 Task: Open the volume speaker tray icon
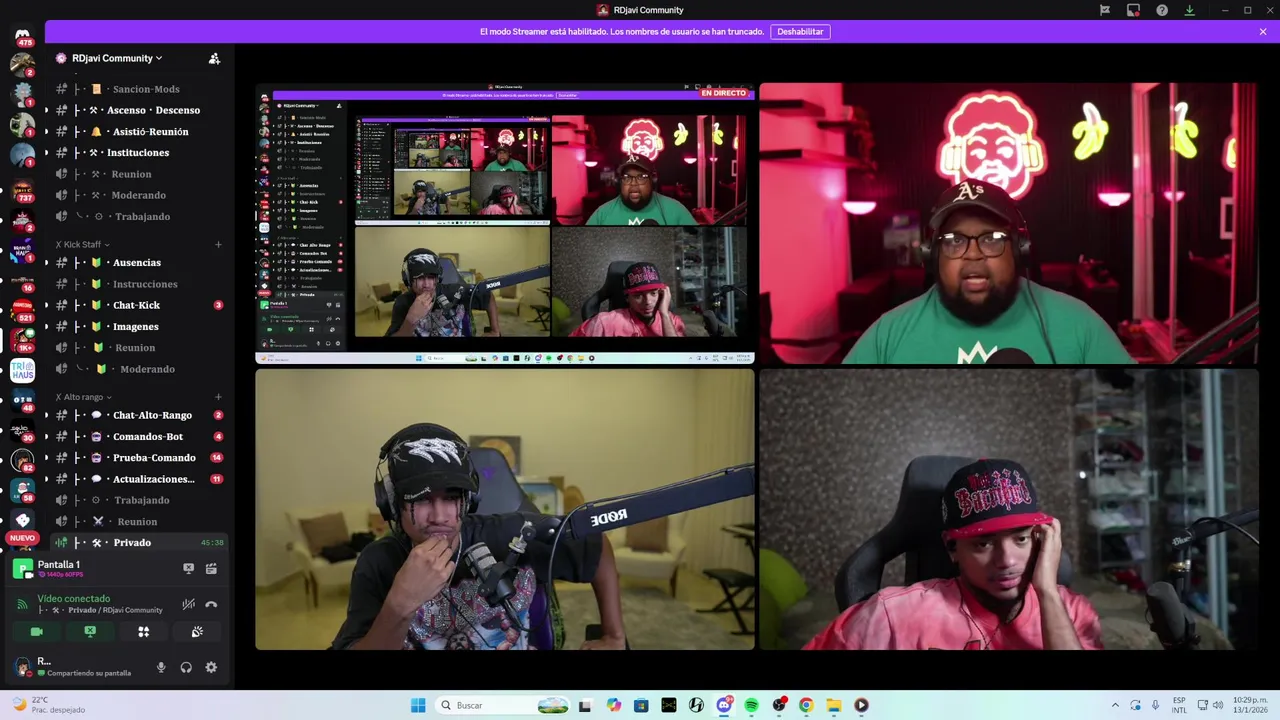(x=1218, y=705)
